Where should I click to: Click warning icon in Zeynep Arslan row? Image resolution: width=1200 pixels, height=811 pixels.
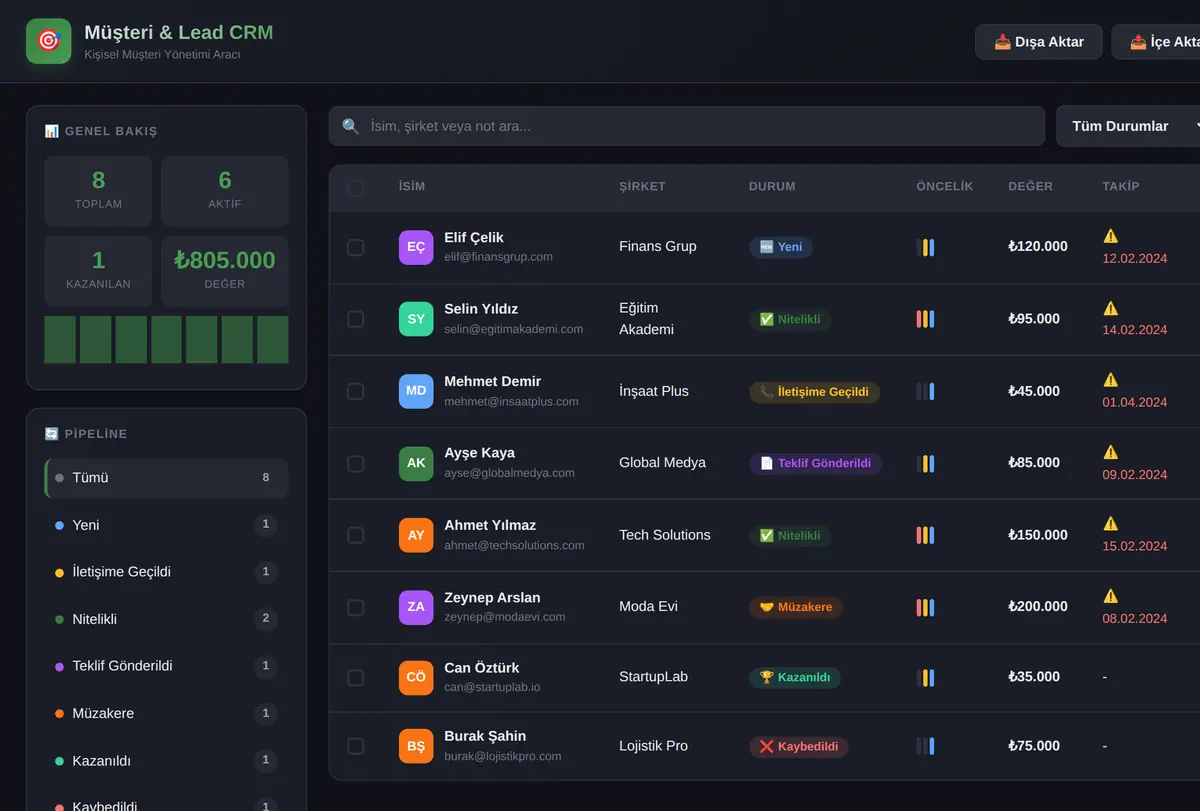(1111, 596)
